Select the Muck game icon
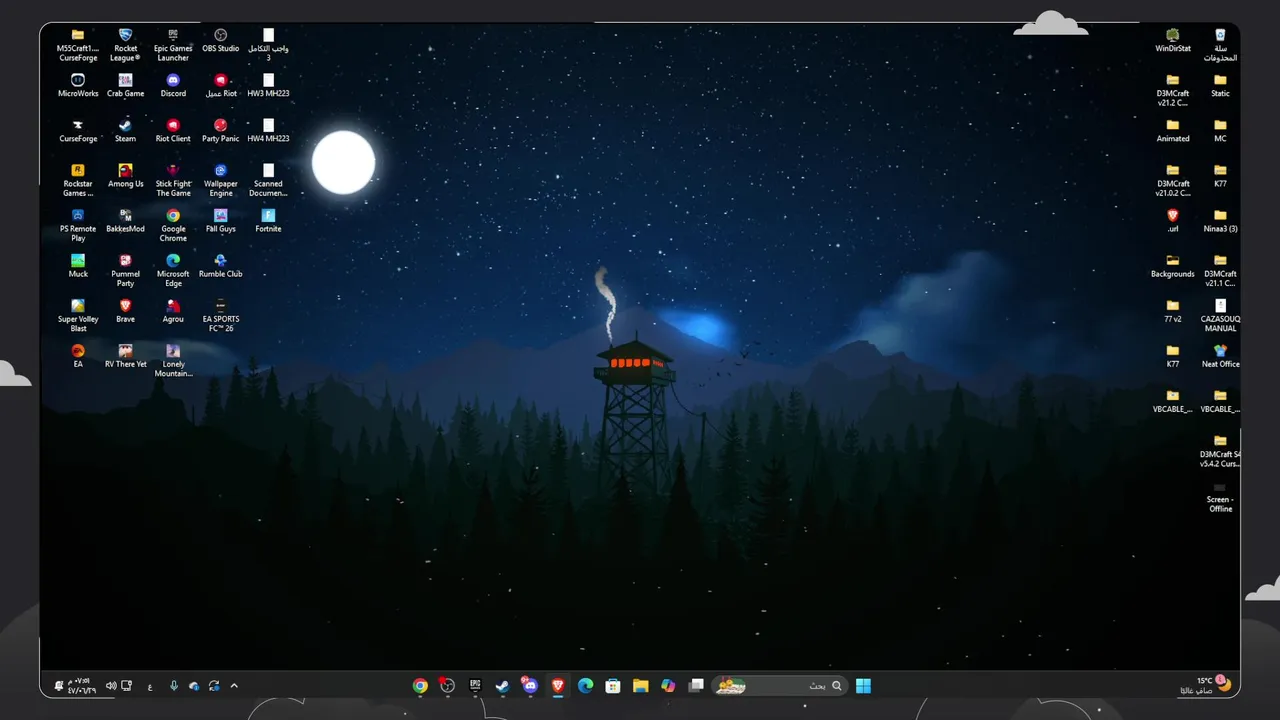Viewport: 1280px width, 720px height. (78, 266)
